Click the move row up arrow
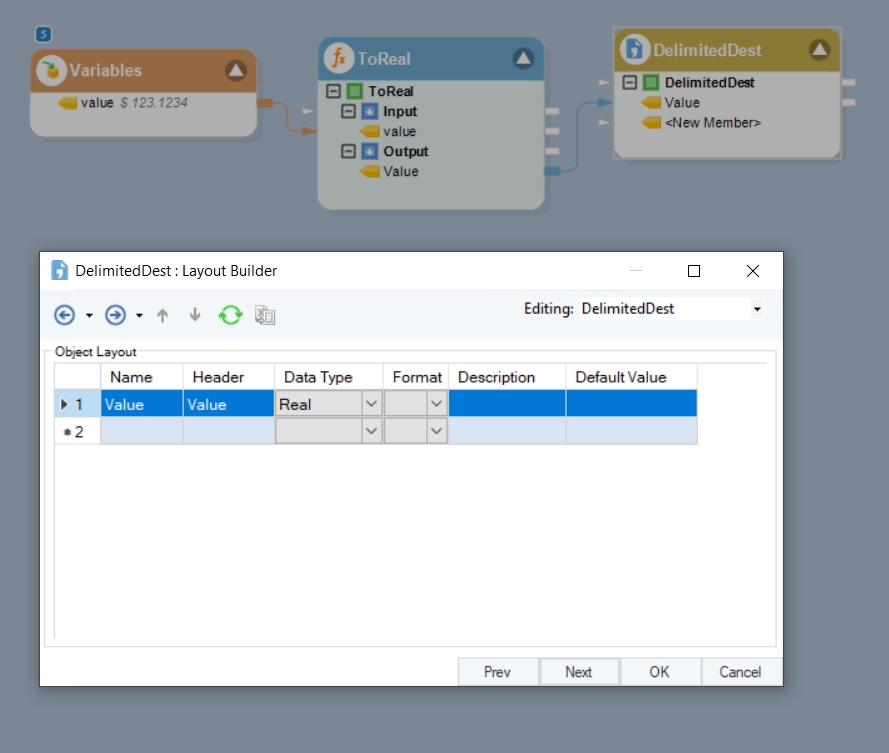The image size is (889, 753). click(x=162, y=315)
